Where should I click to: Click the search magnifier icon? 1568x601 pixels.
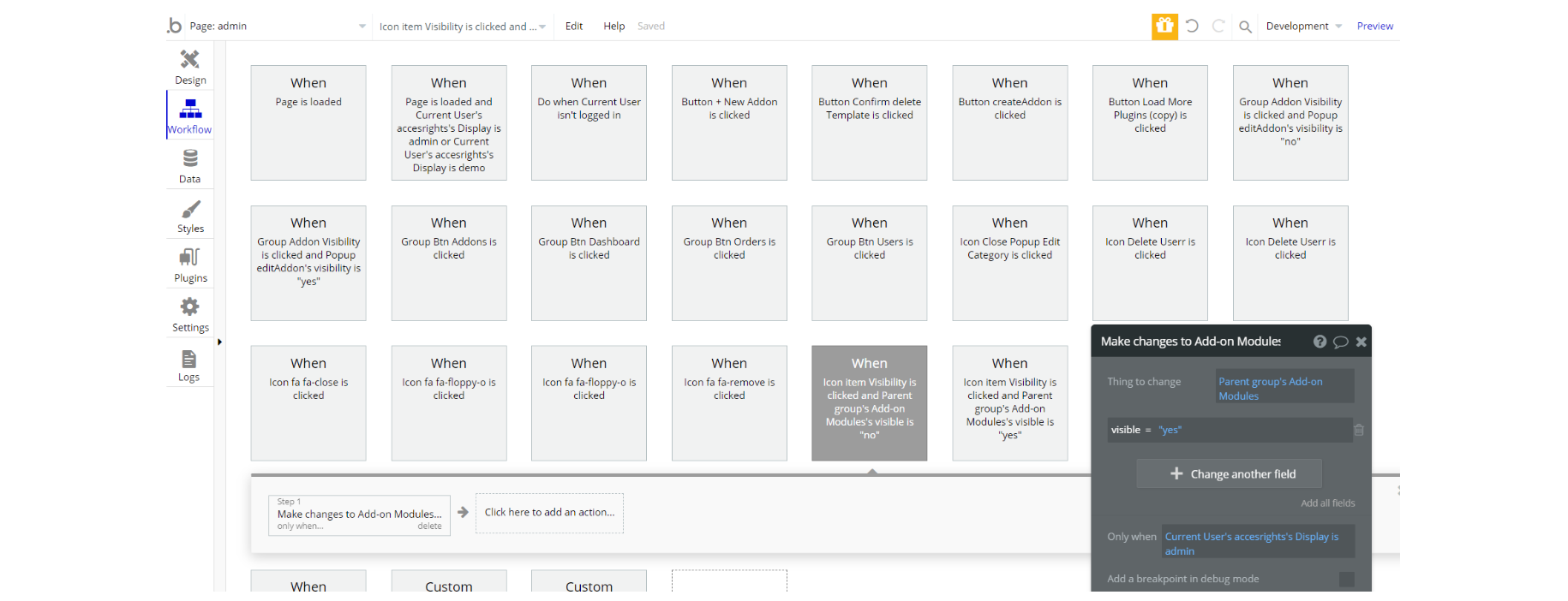pos(1245,27)
